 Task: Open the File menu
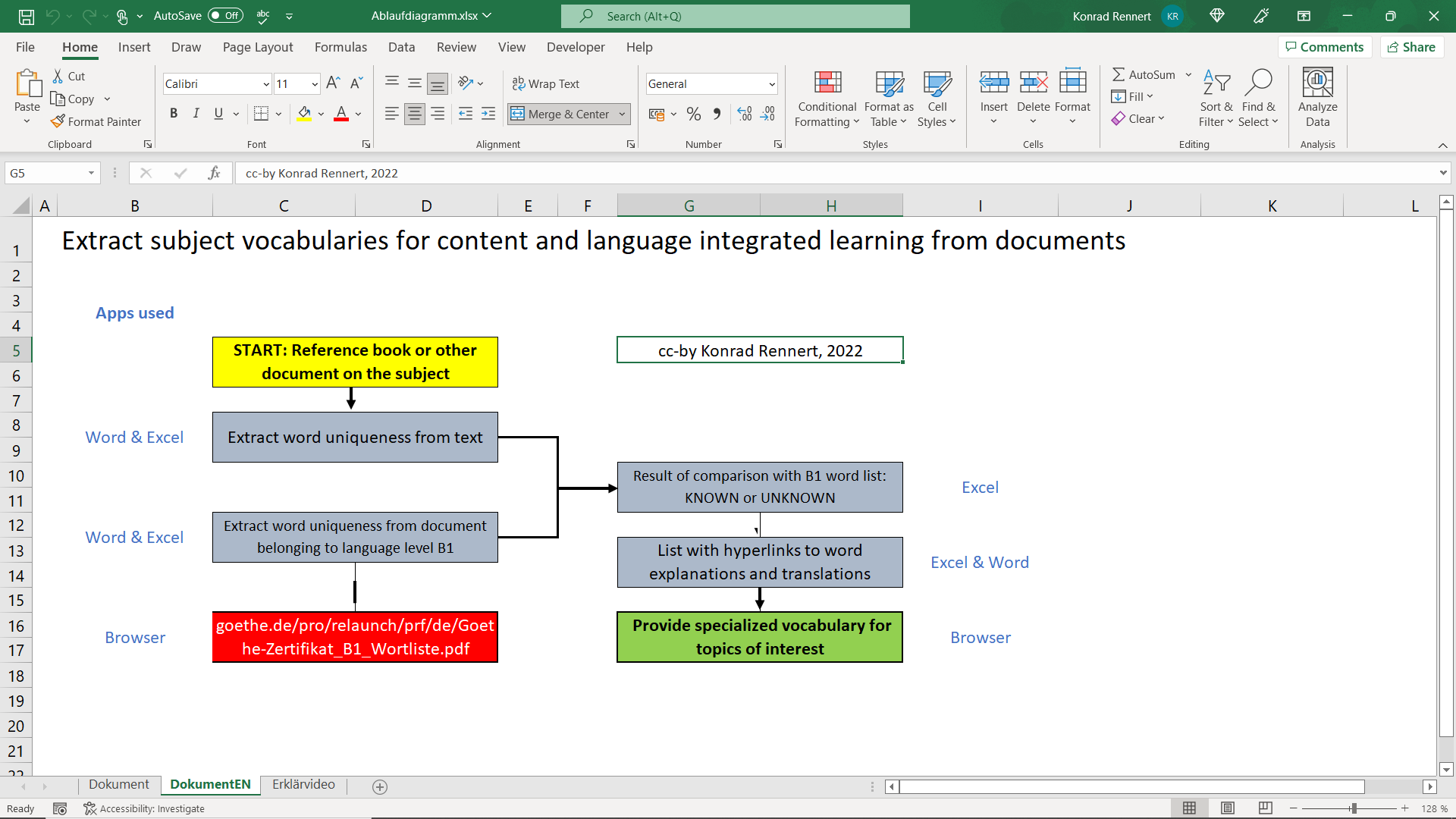click(x=25, y=47)
